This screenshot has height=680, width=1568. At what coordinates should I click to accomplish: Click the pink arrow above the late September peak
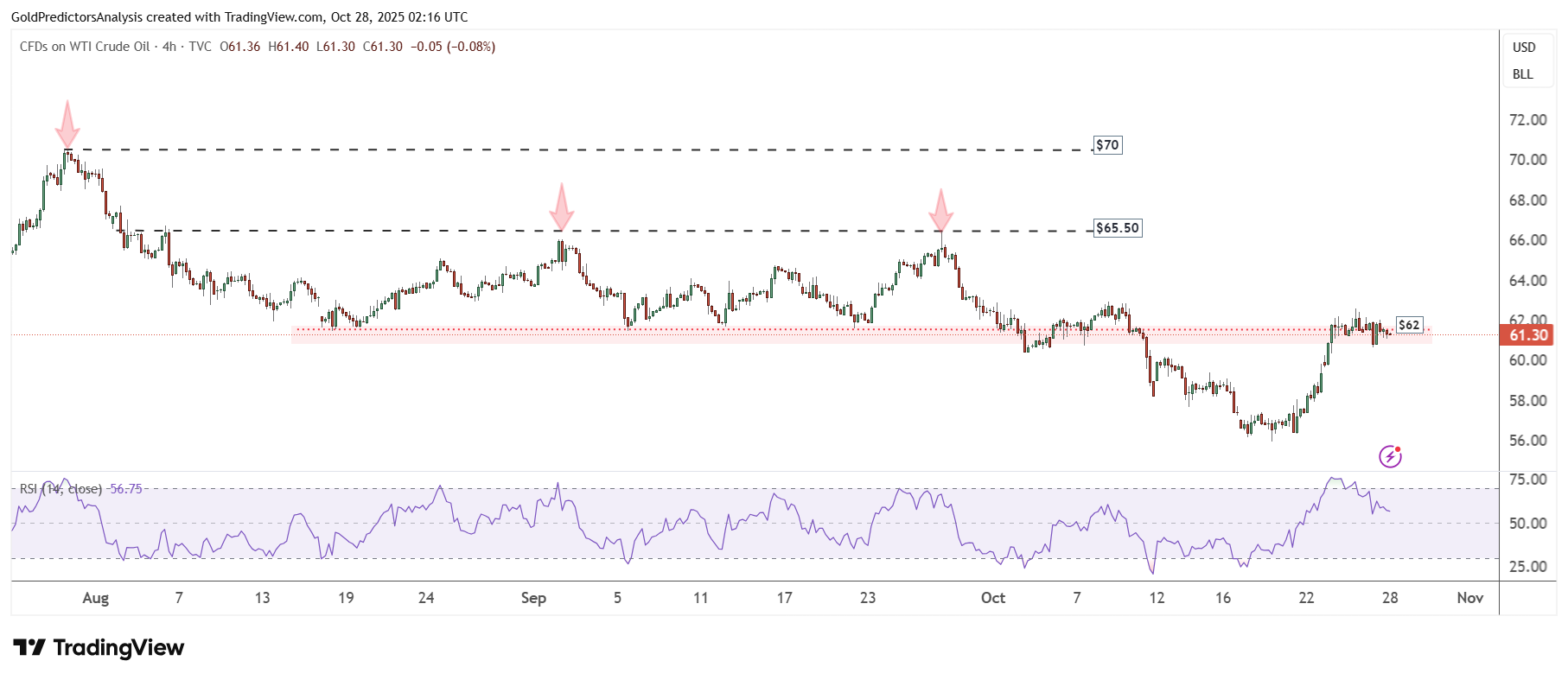(940, 211)
